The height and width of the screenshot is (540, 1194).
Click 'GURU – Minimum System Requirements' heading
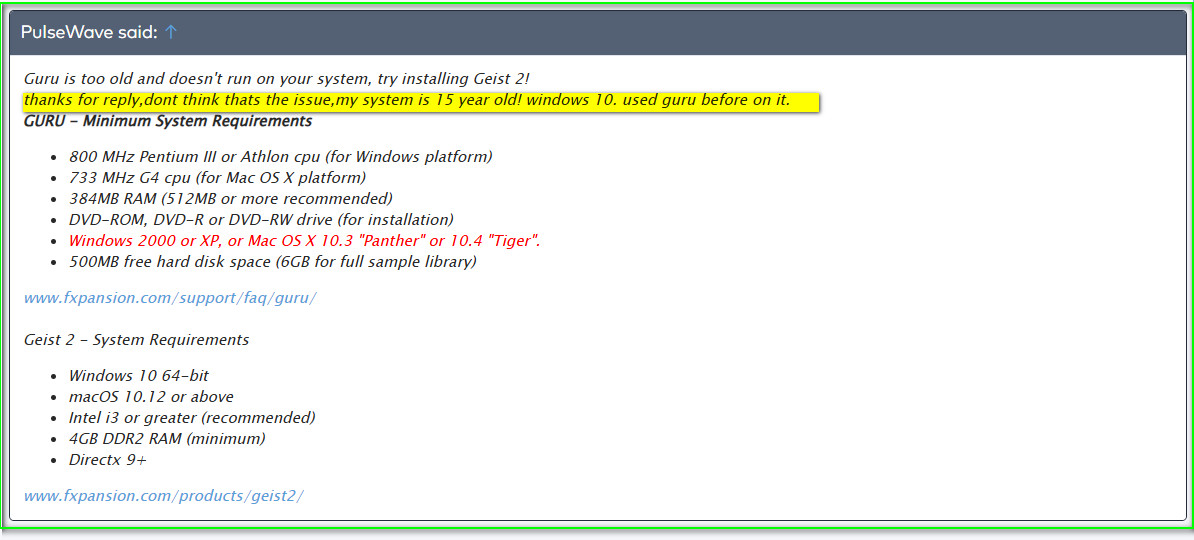(168, 121)
